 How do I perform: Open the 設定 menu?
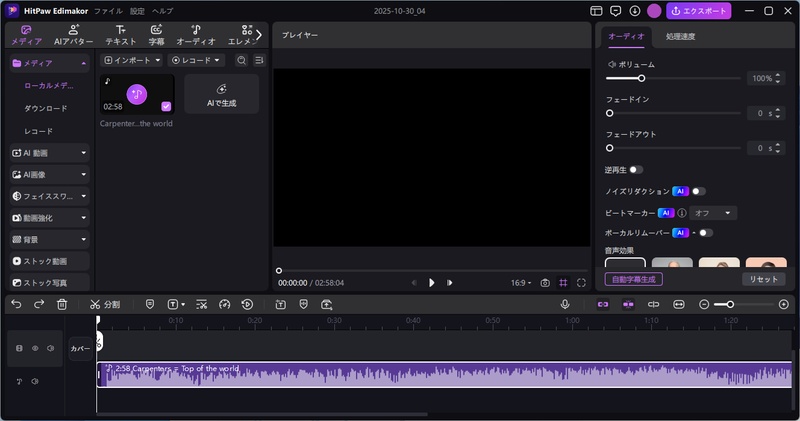(x=137, y=11)
